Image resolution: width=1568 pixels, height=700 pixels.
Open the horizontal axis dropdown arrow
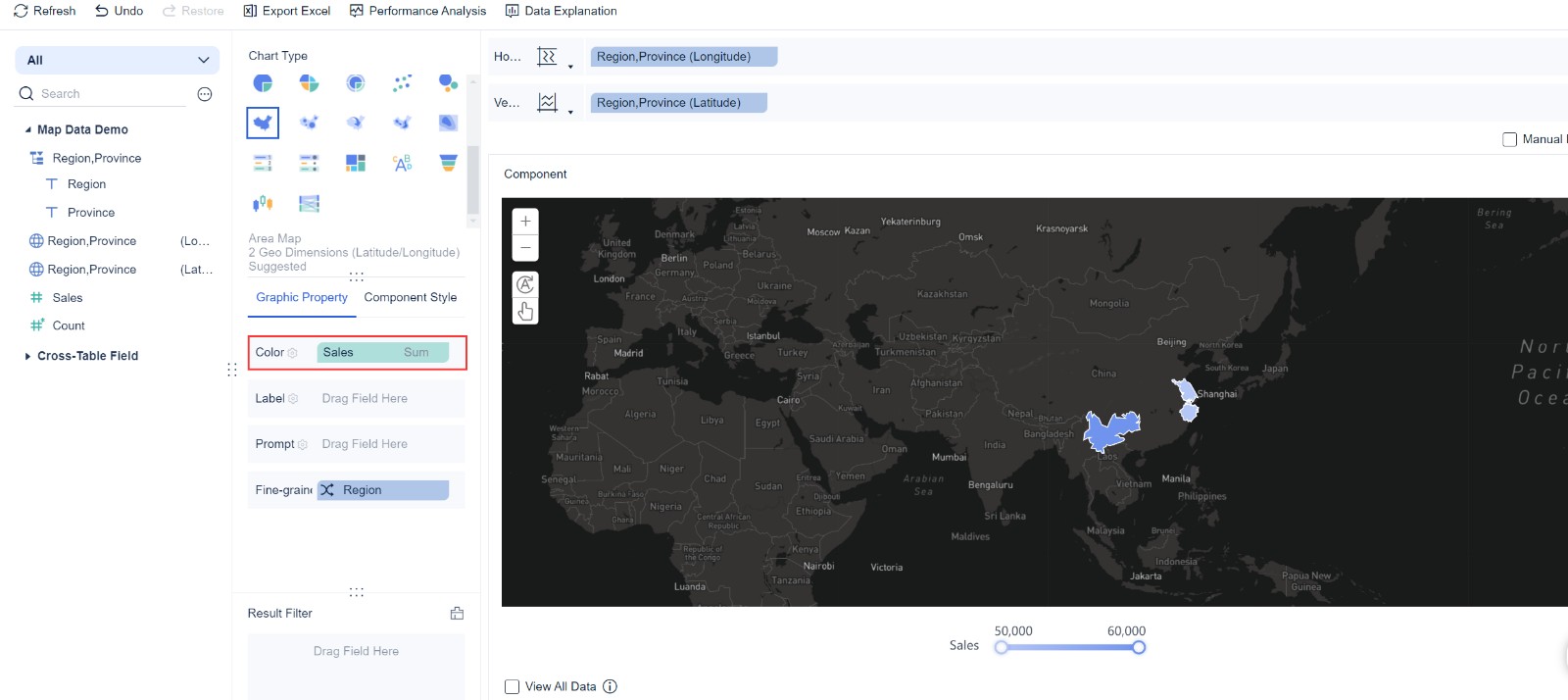coord(570,67)
